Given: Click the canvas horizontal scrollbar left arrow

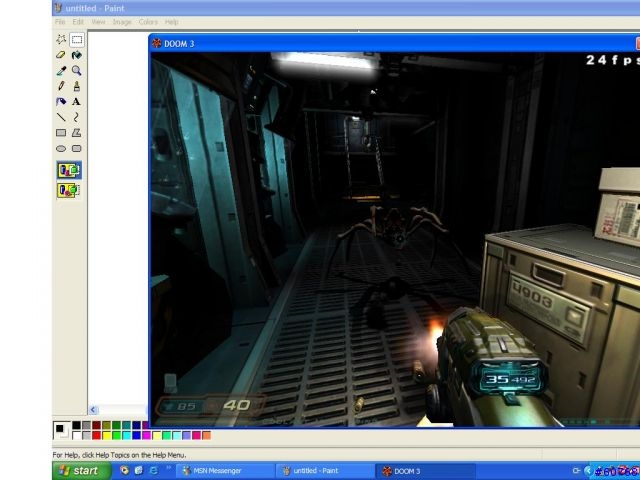Looking at the screenshot, I should point(93,409).
